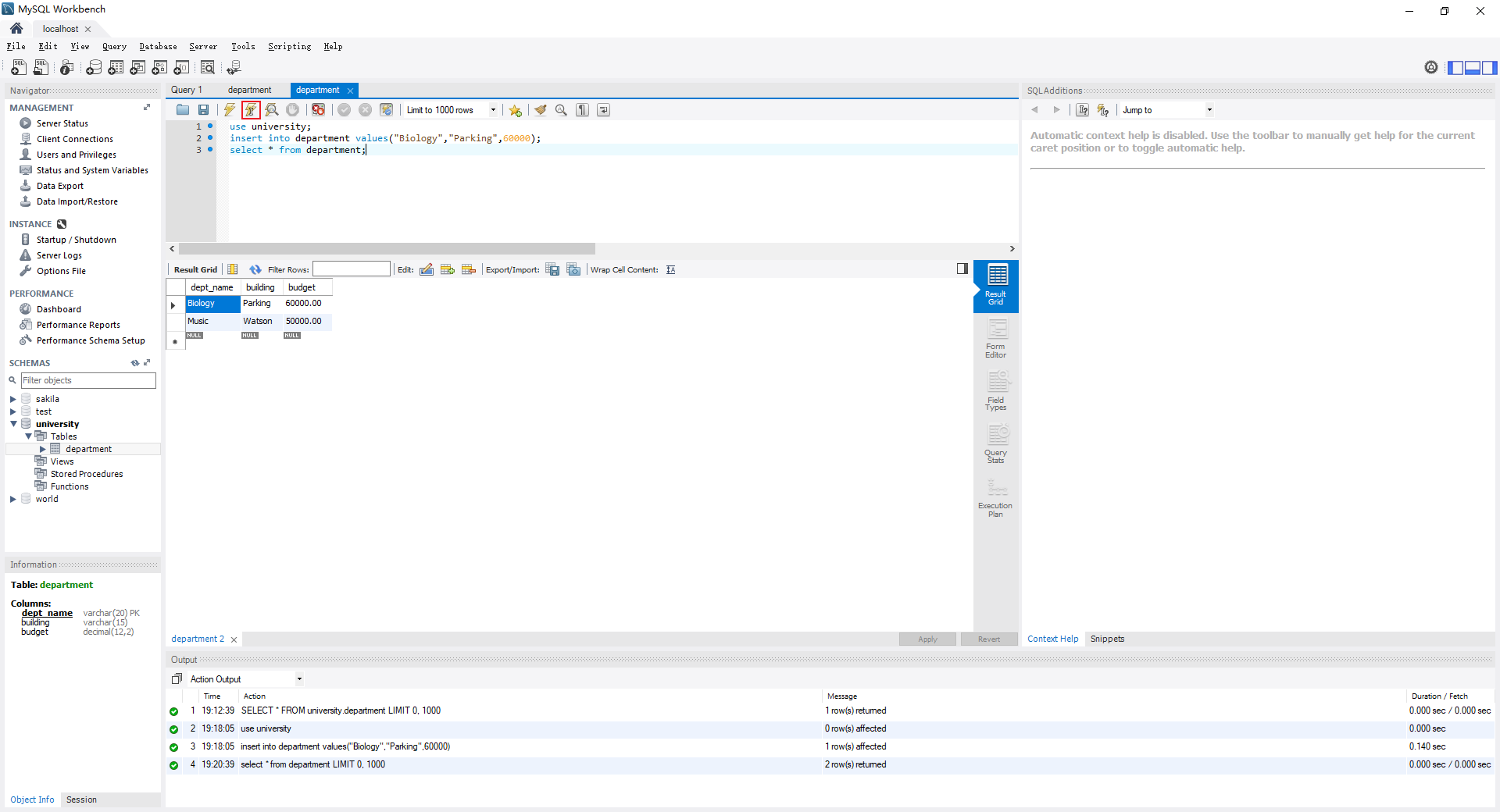Viewport: 1500px width, 812px height.
Task: Click Reconnect to DBMS icon
Action: (x=234, y=68)
